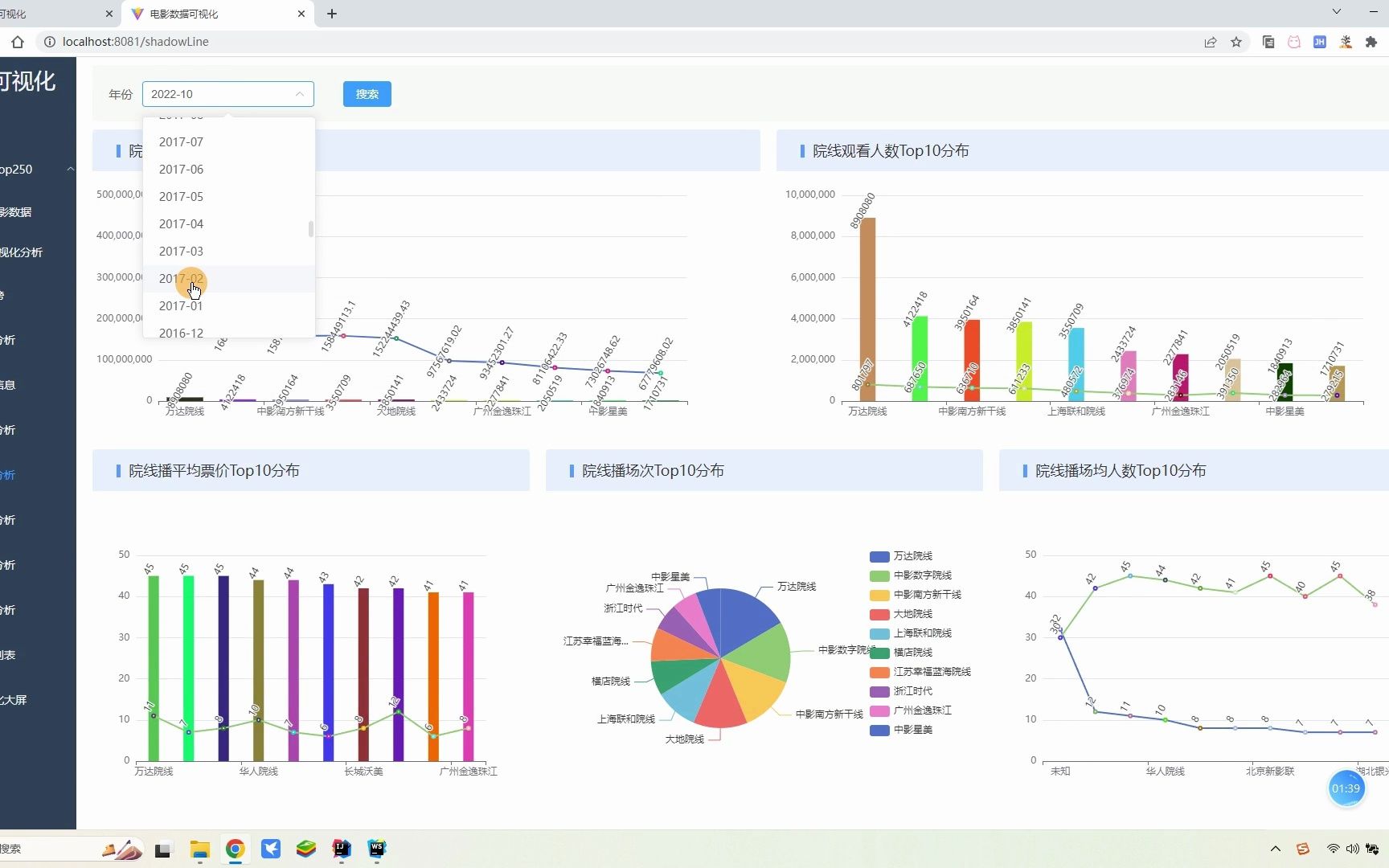1389x868 pixels.
Task: Toggle 横店院线 legend in the pie chart
Action: click(901, 653)
